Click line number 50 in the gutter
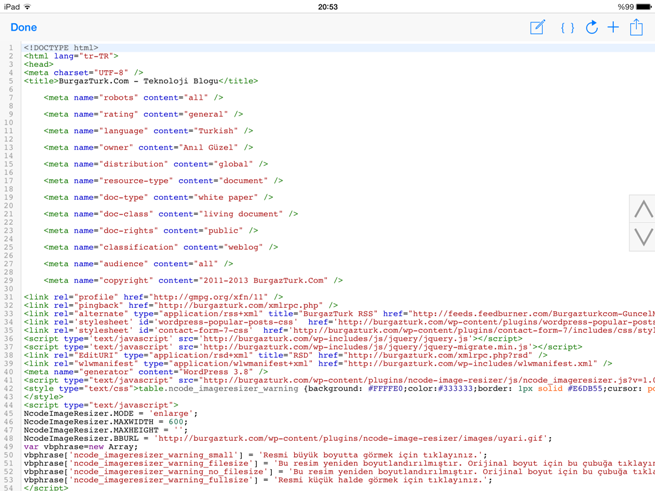The image size is (655, 491). click(x=9, y=455)
